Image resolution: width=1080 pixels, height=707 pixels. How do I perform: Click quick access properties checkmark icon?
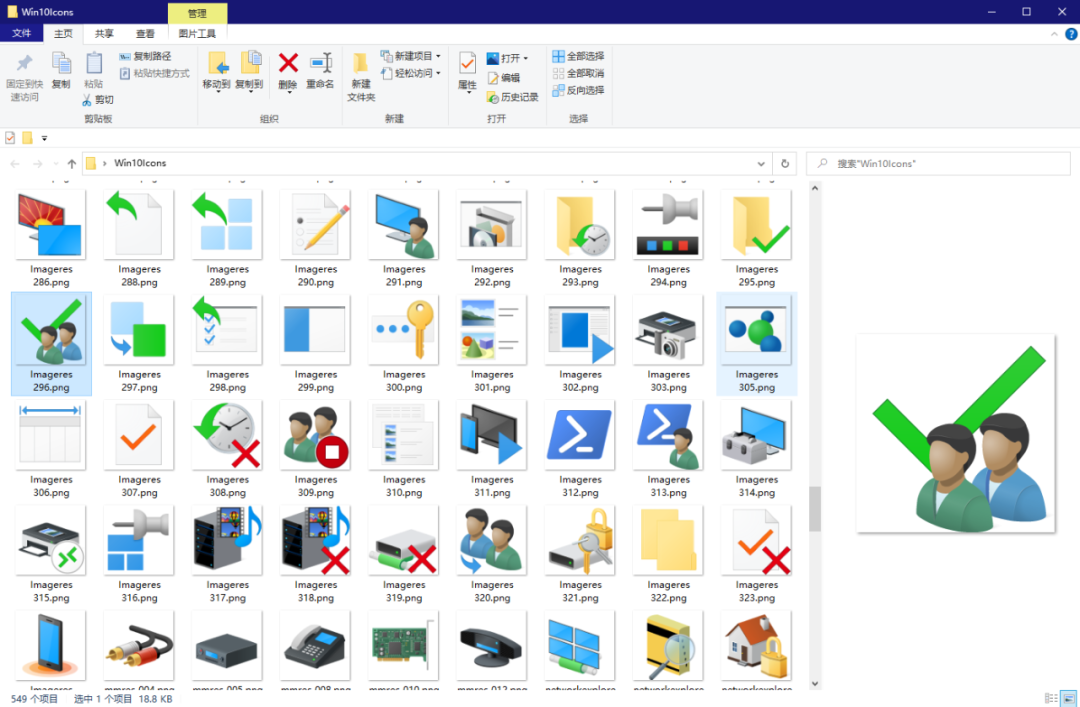click(10, 138)
